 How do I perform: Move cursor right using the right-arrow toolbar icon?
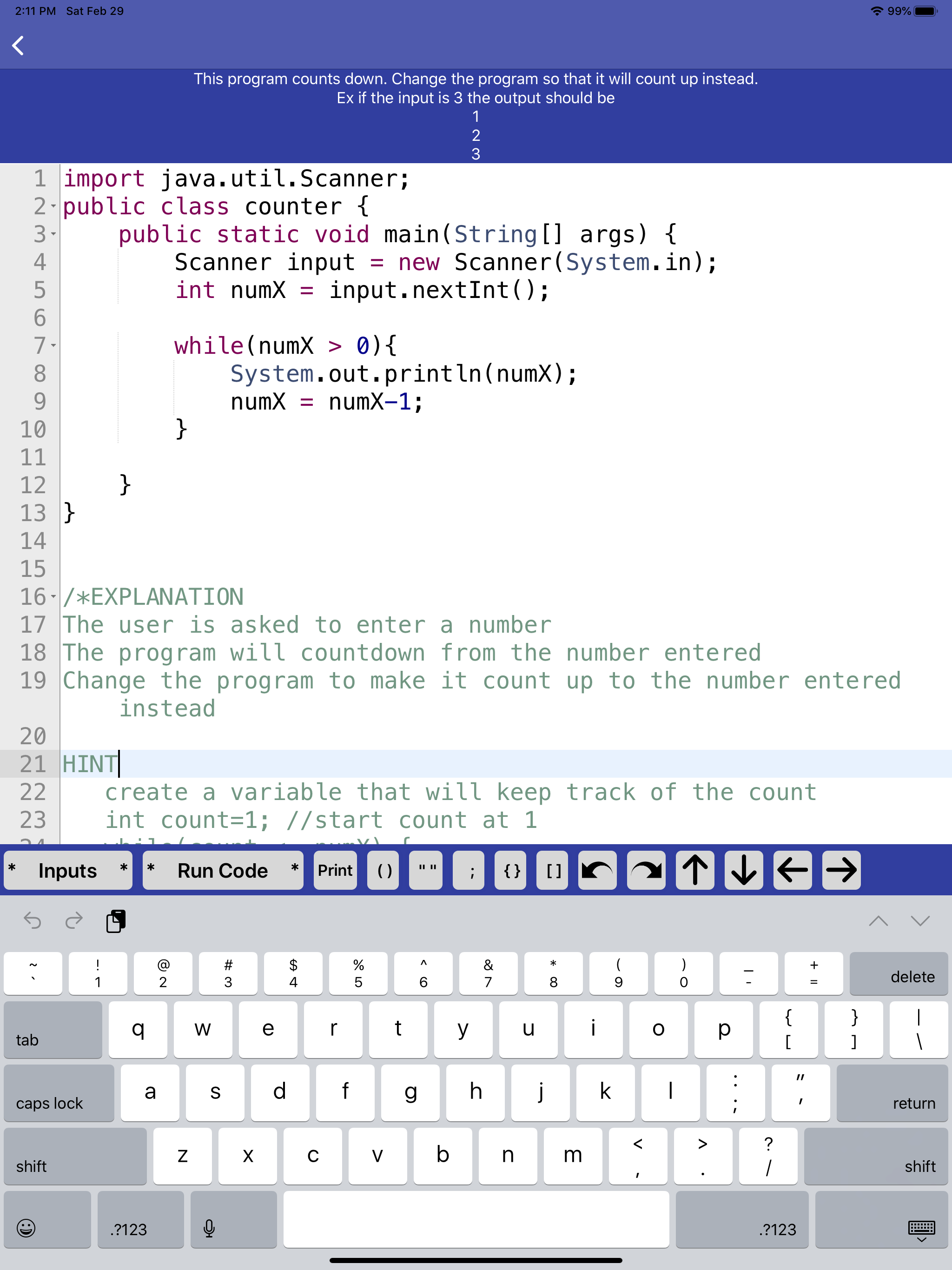(x=840, y=870)
